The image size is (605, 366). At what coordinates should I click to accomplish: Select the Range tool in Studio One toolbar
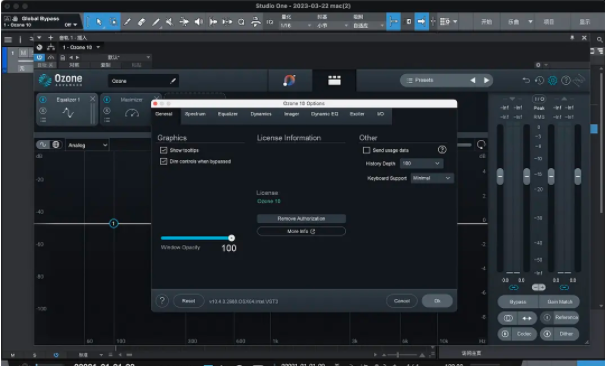(114, 22)
